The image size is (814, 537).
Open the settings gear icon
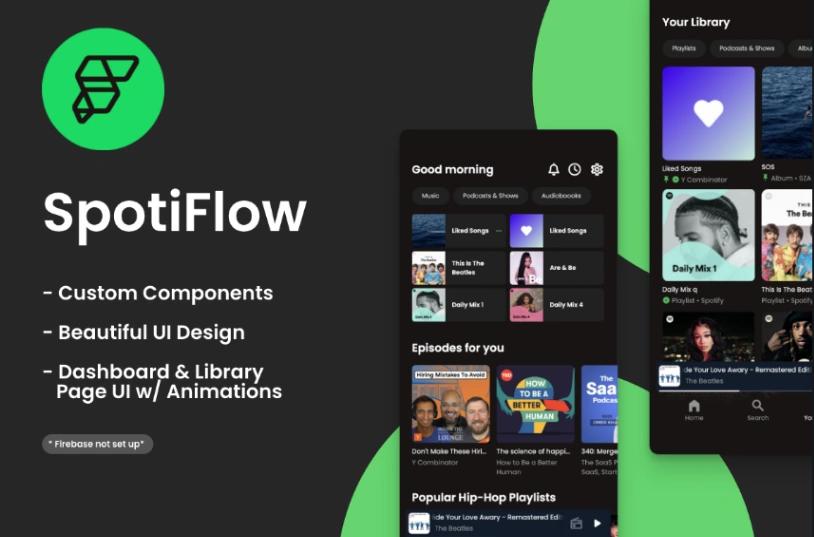click(597, 169)
